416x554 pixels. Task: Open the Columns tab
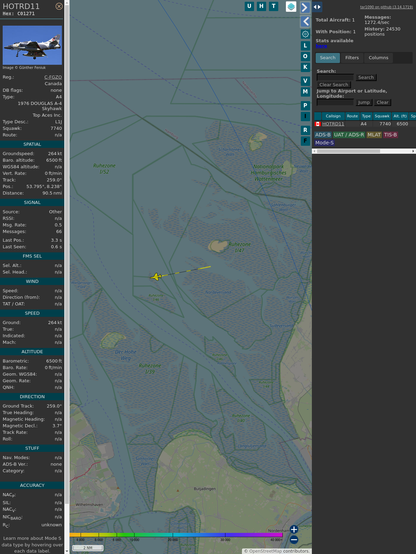click(379, 58)
